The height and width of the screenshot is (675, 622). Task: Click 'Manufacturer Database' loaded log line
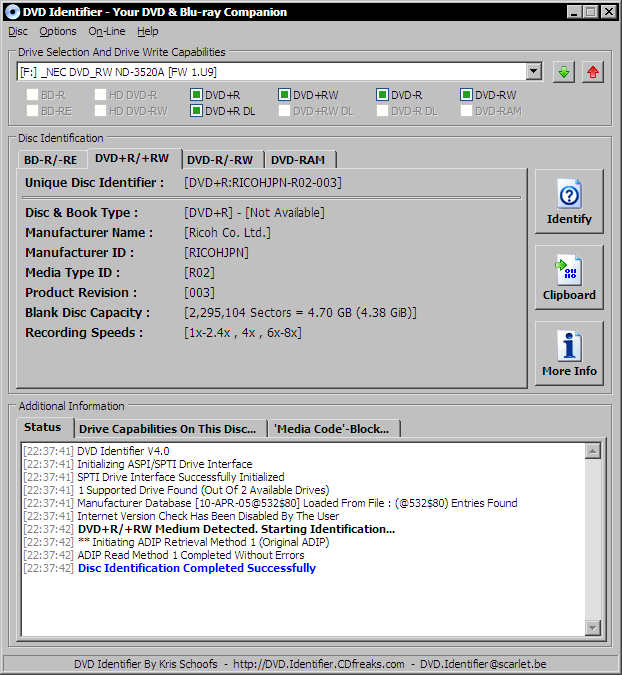297,503
